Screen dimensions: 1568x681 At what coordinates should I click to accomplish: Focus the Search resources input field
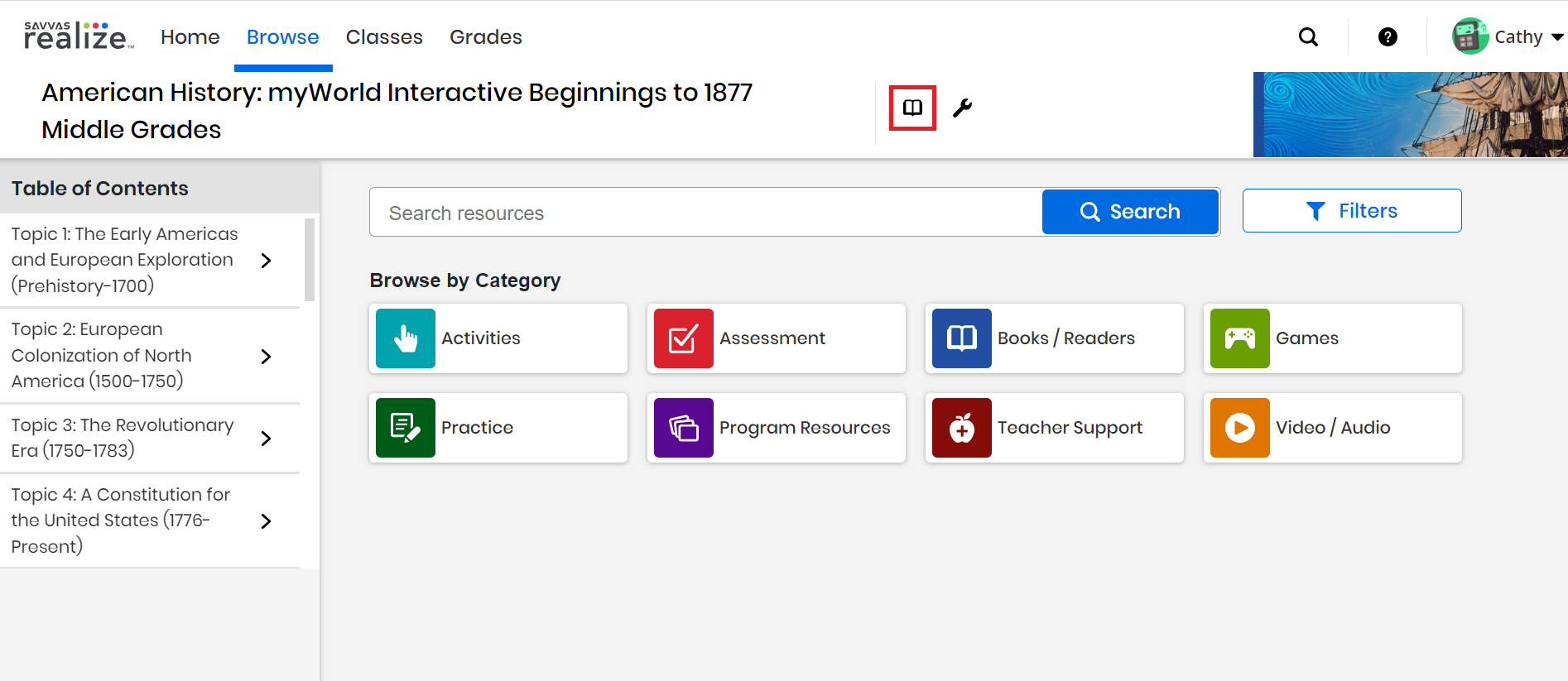click(x=704, y=213)
